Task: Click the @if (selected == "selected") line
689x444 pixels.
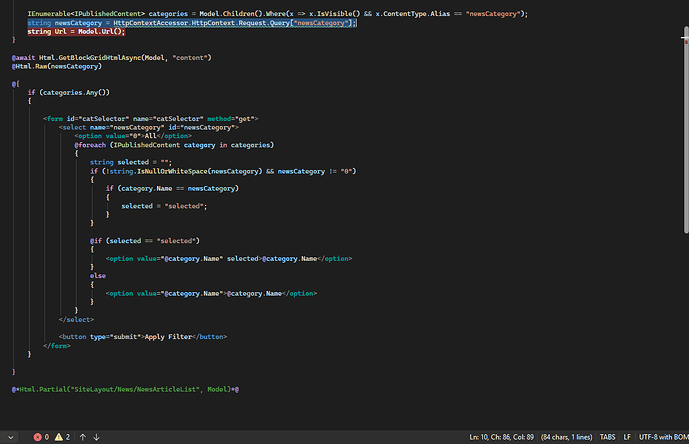Action: (145, 240)
